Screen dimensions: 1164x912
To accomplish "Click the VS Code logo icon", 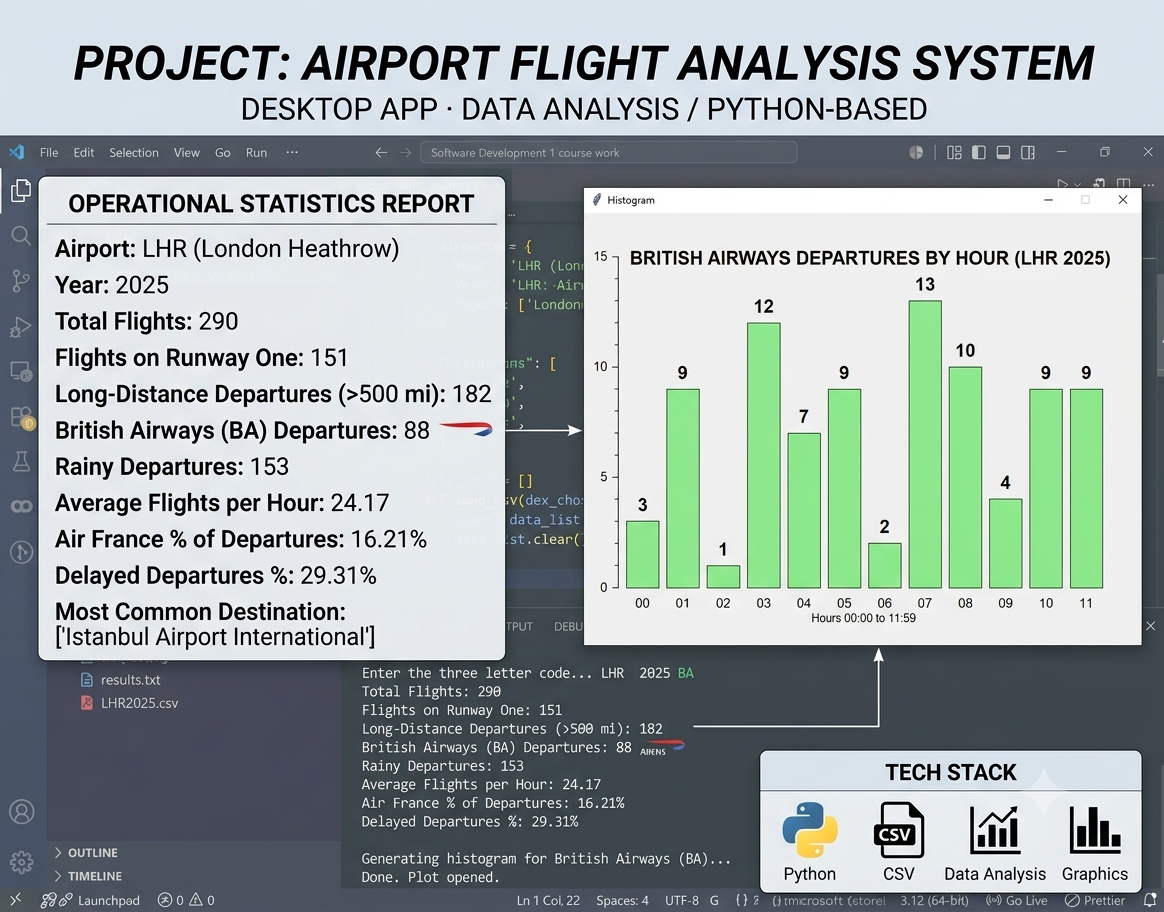I will [x=16, y=152].
